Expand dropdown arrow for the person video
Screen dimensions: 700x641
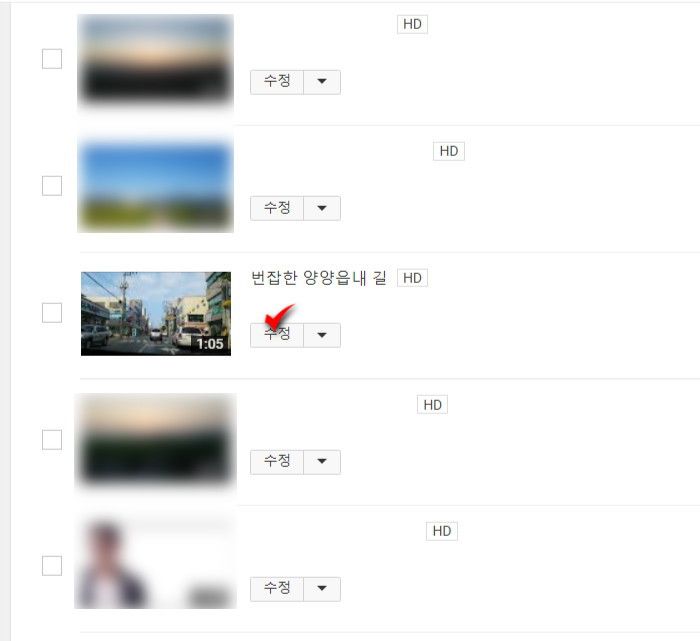coord(322,589)
